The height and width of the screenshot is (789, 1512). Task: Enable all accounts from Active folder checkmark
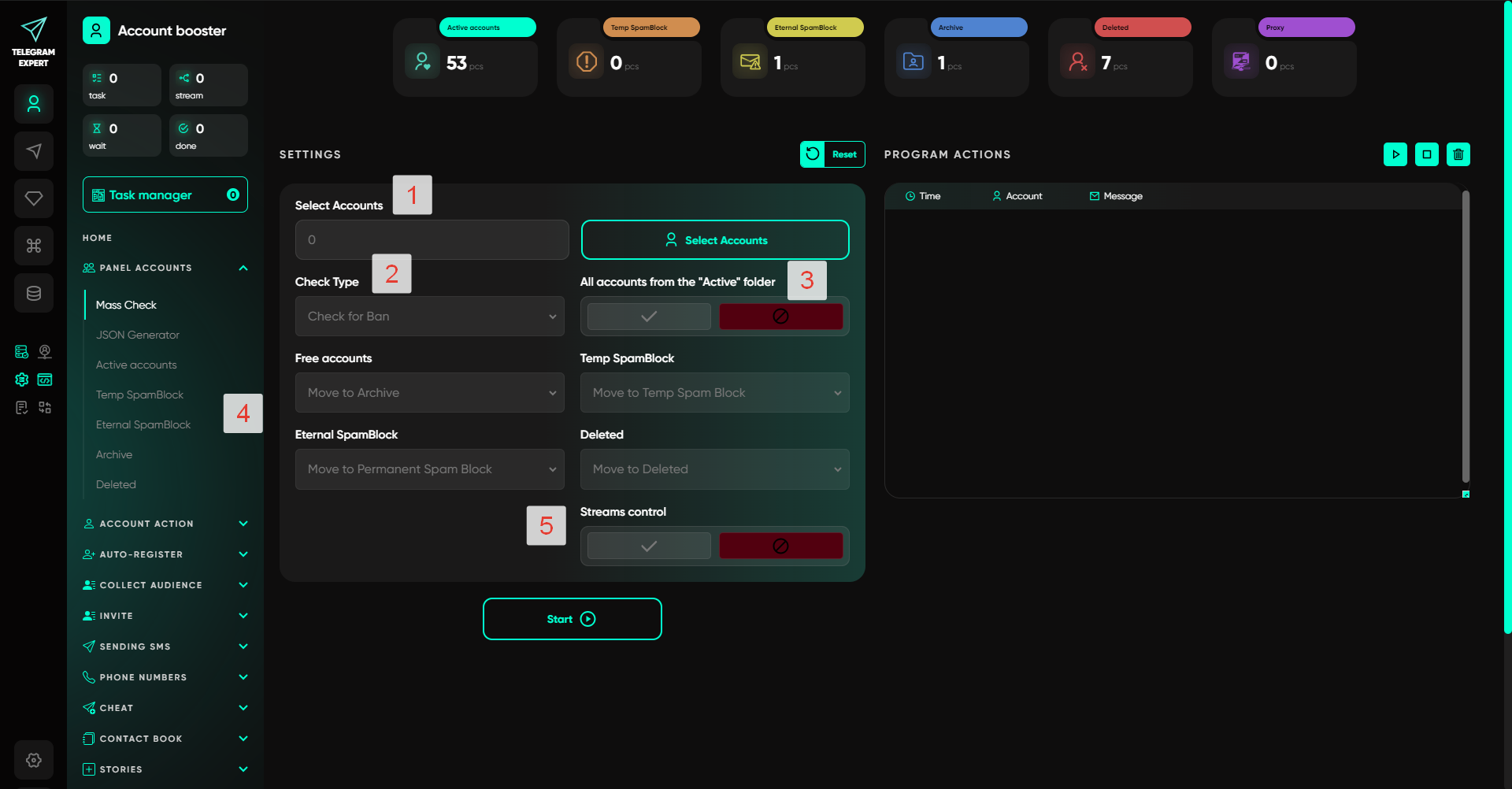(x=649, y=317)
